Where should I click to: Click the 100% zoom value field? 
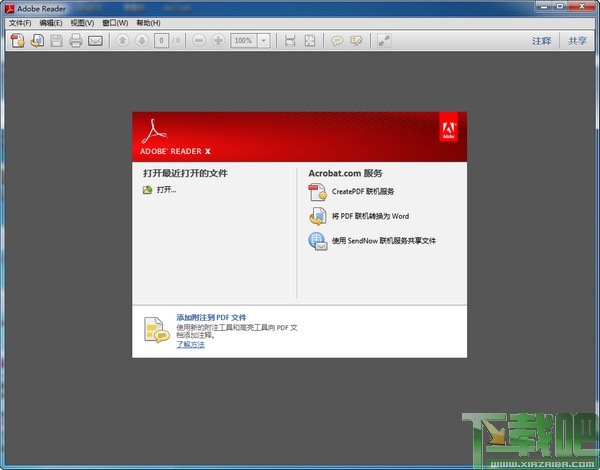click(244, 40)
